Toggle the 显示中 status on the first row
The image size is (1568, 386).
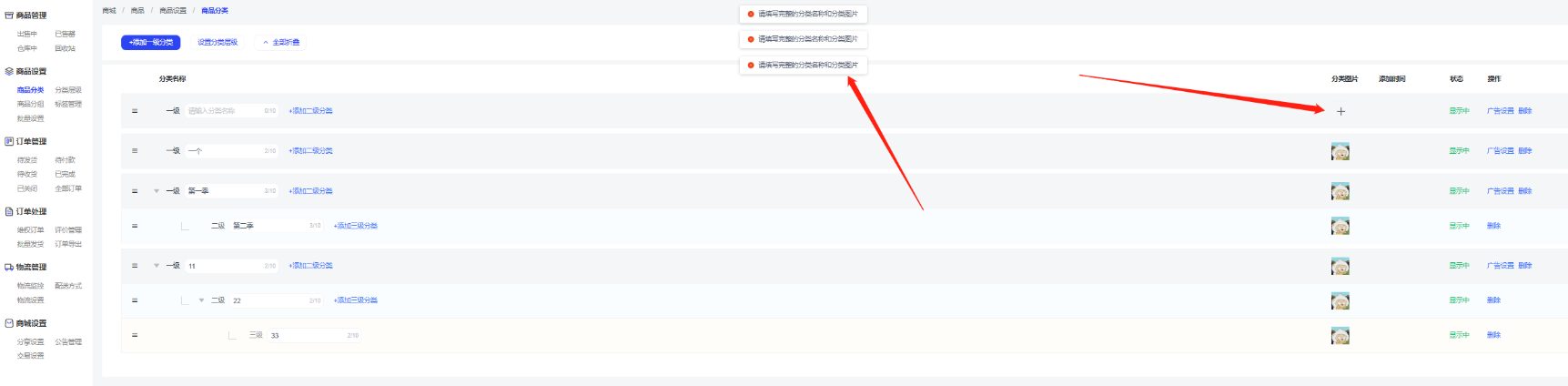tap(1459, 111)
